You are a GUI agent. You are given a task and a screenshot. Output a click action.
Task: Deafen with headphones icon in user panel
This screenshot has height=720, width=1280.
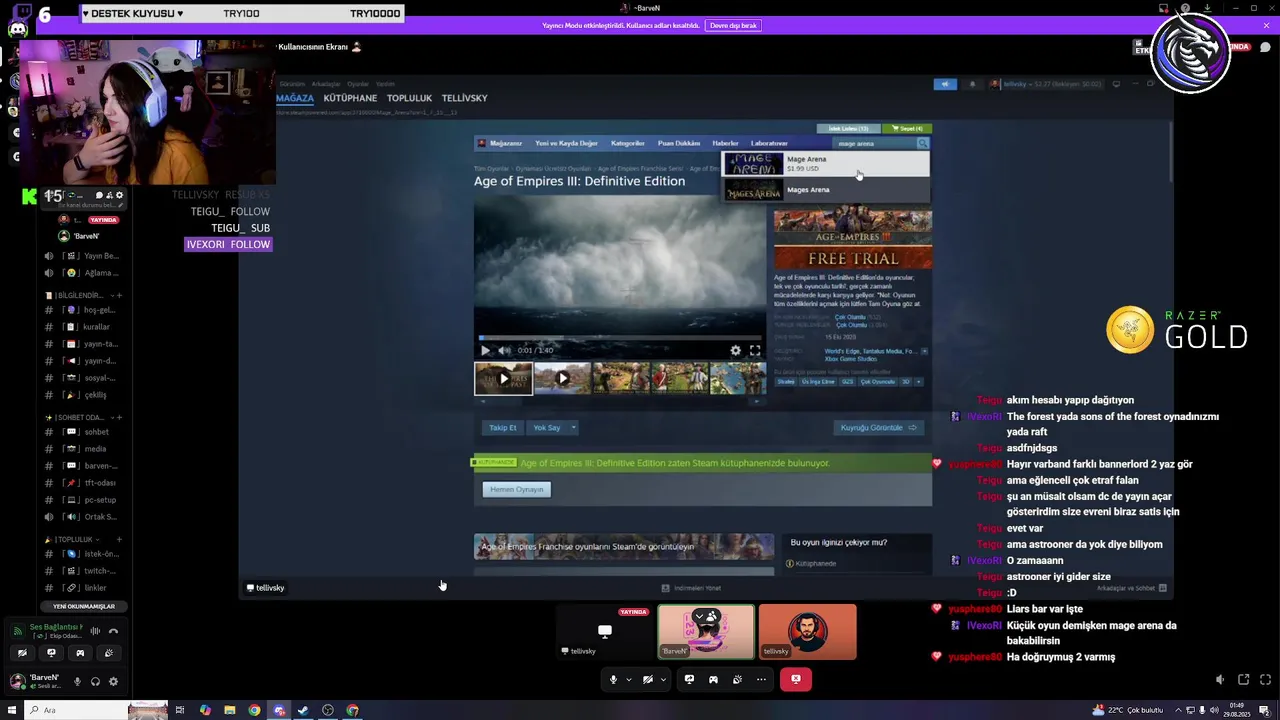pos(95,682)
